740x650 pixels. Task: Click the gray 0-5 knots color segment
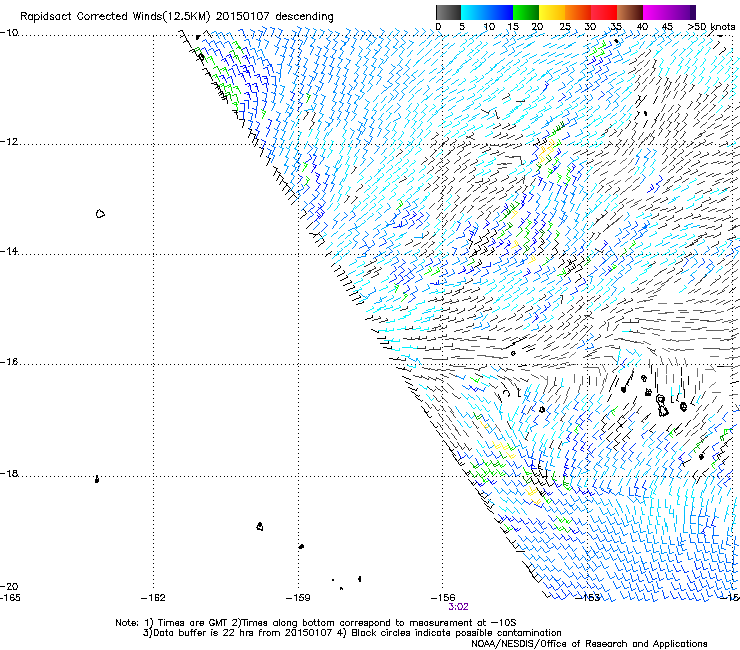(448, 12)
